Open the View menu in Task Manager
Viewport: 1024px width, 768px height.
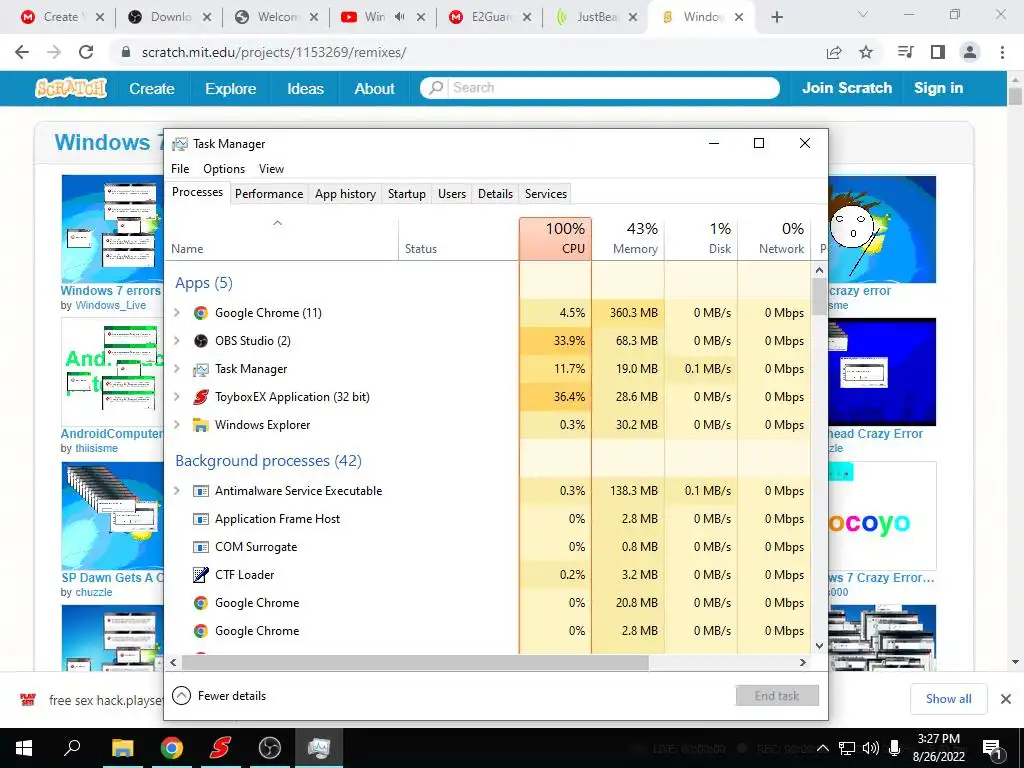pyautogui.click(x=271, y=169)
